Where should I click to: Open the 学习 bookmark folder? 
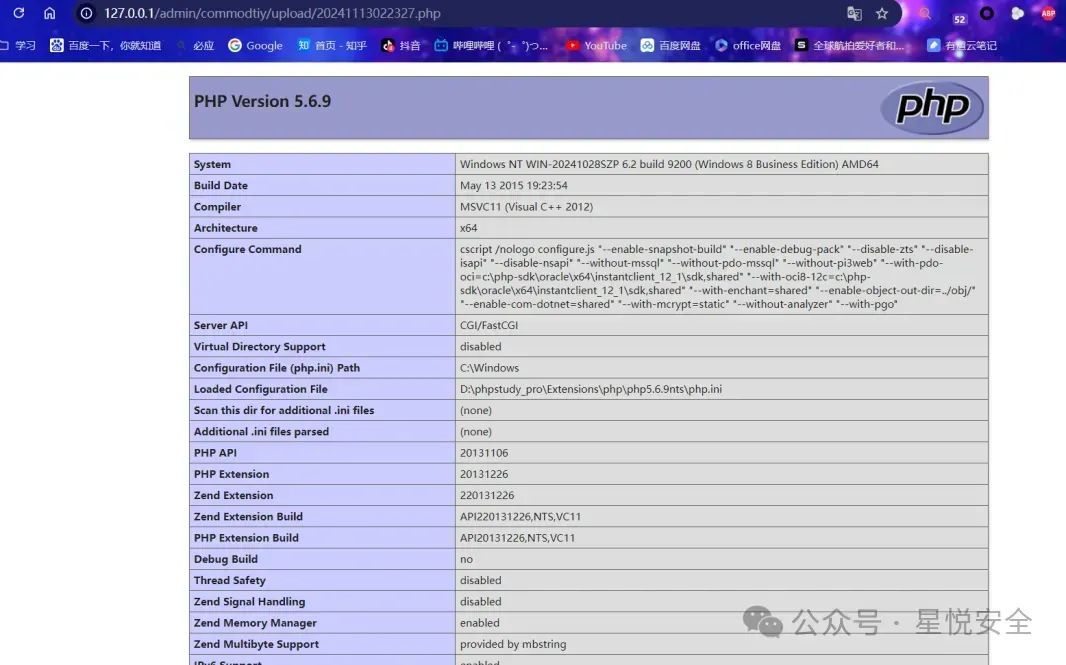coord(18,46)
